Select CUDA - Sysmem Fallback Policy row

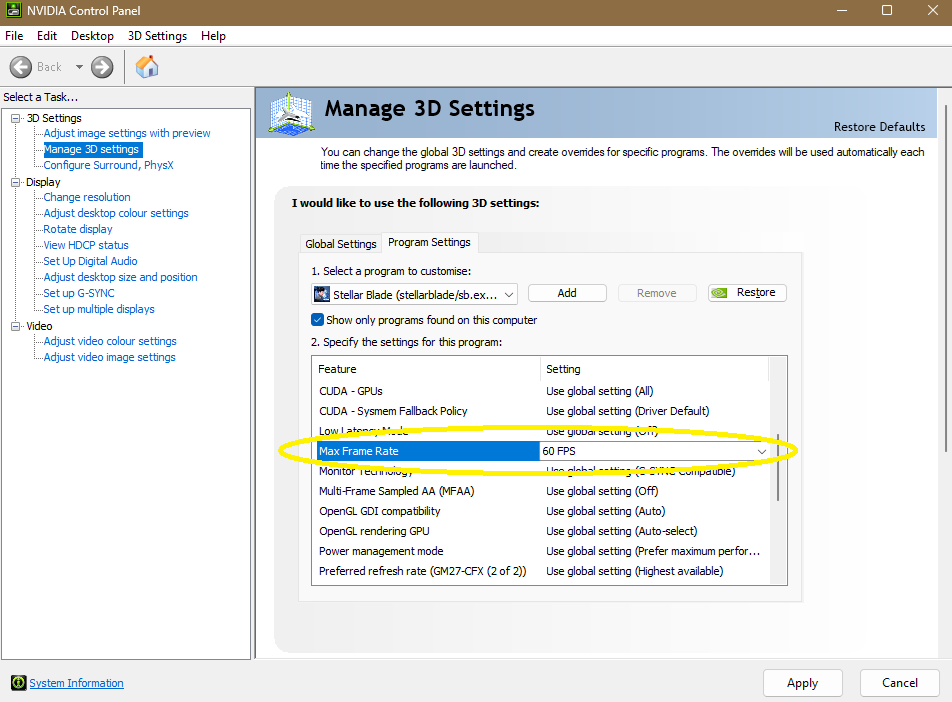click(542, 411)
